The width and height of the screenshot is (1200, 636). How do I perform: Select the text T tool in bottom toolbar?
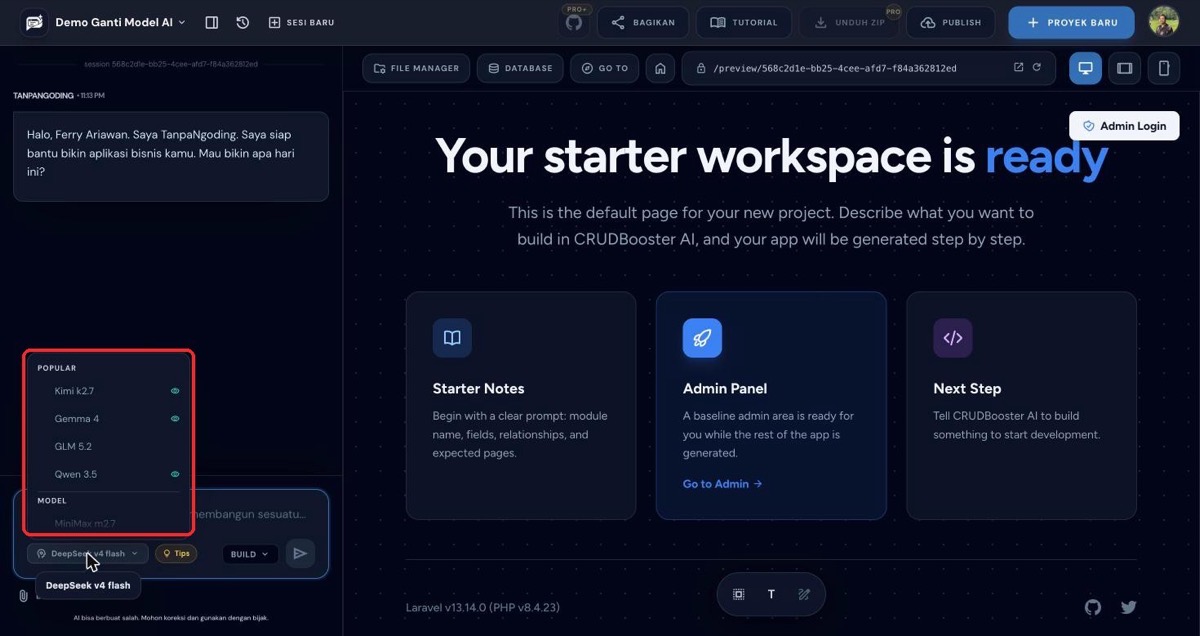771,594
